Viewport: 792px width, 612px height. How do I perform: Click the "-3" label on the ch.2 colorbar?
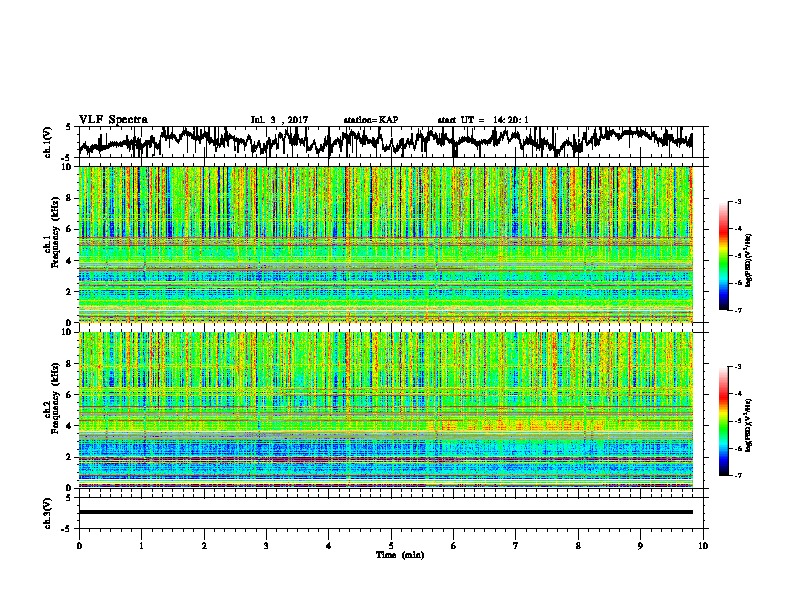pyautogui.click(x=738, y=367)
